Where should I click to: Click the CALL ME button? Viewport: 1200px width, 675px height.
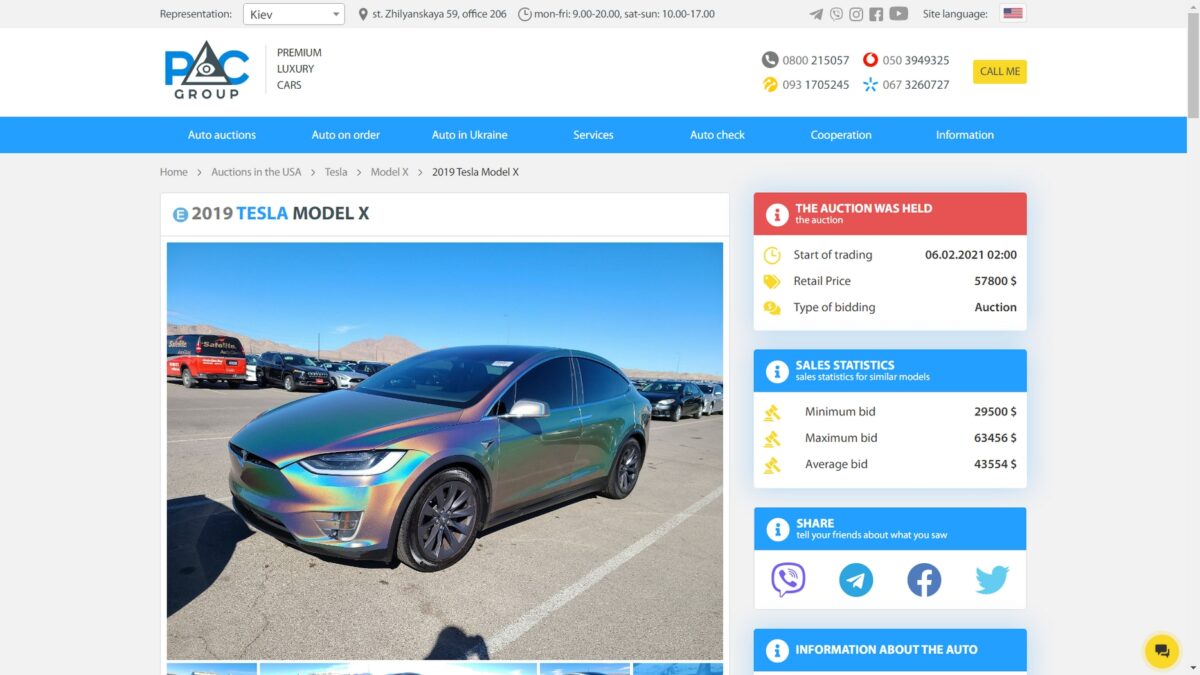[1000, 72]
